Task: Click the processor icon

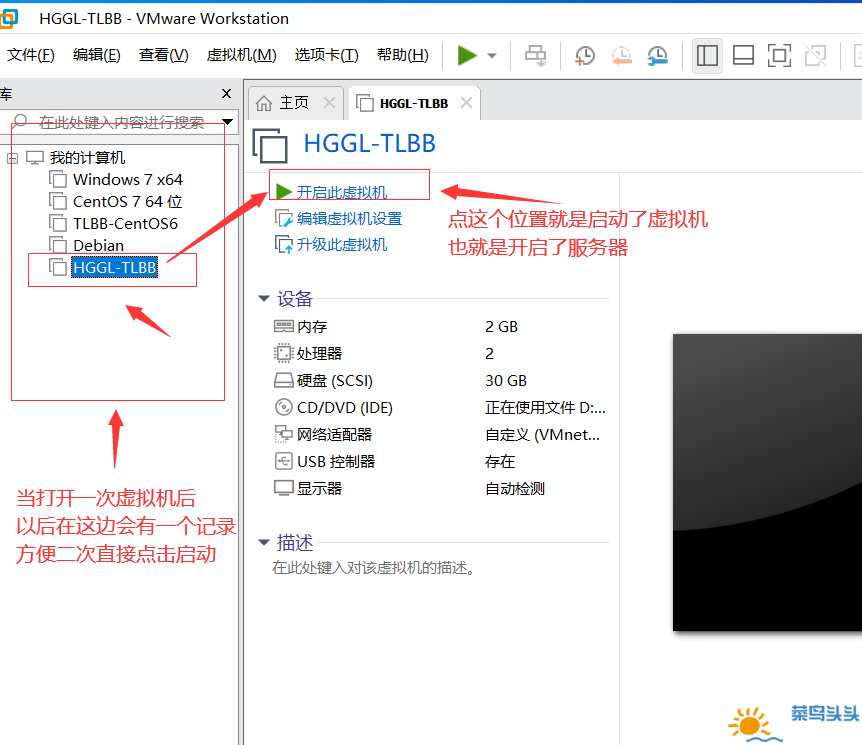Action: [284, 354]
